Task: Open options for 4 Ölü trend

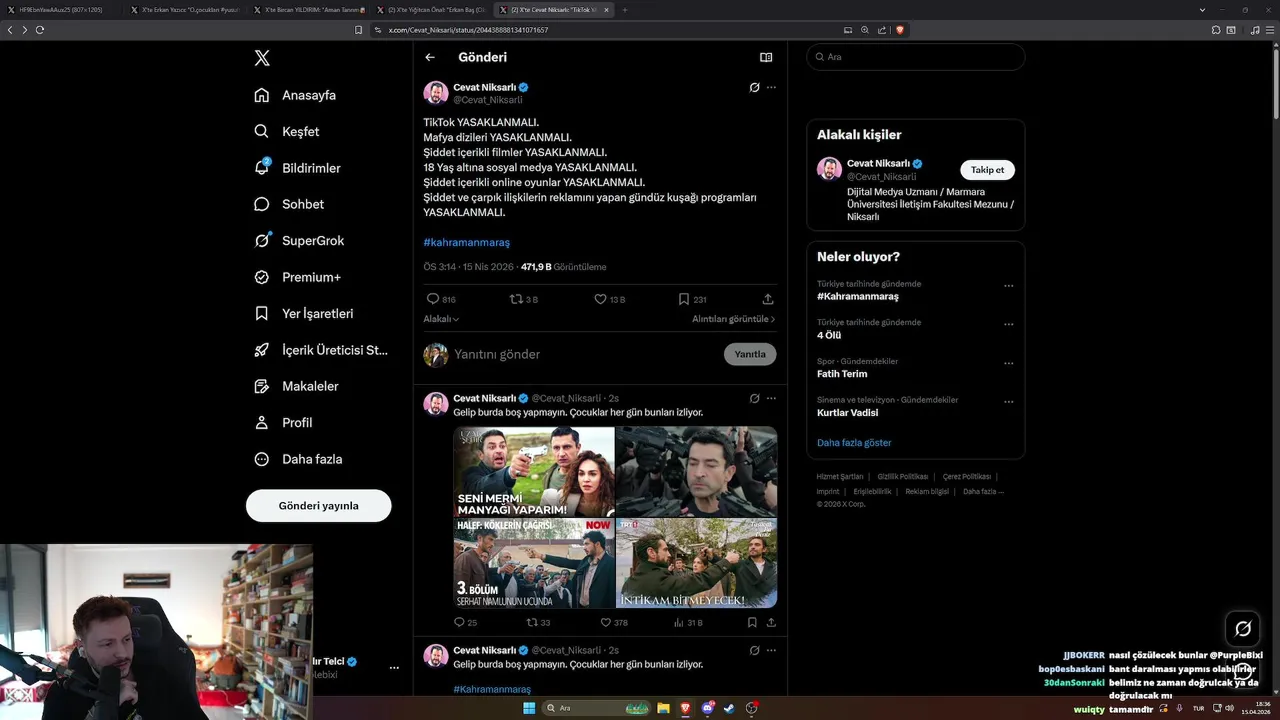Action: click(x=1008, y=324)
